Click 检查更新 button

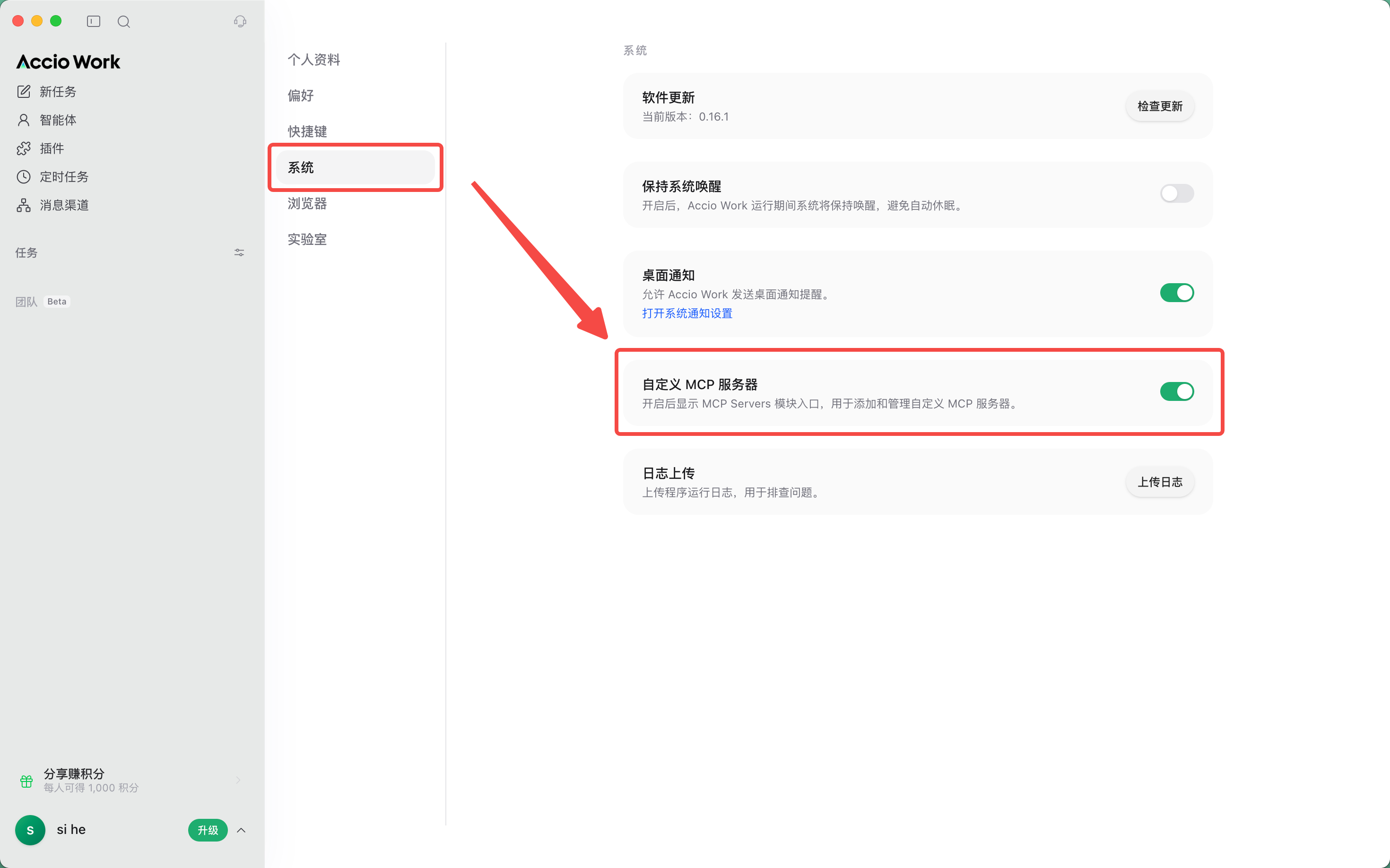1160,106
